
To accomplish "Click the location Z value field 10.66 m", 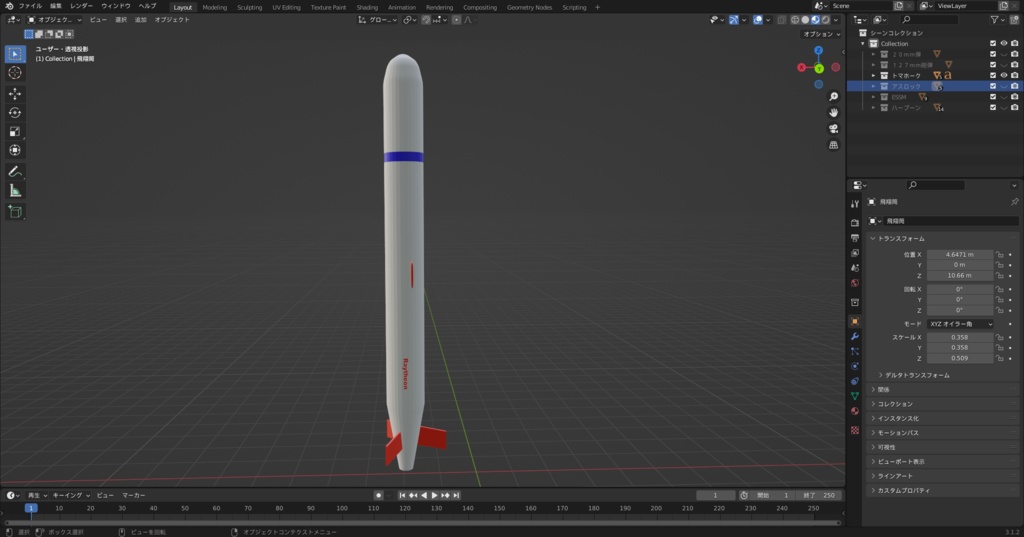I will point(959,276).
